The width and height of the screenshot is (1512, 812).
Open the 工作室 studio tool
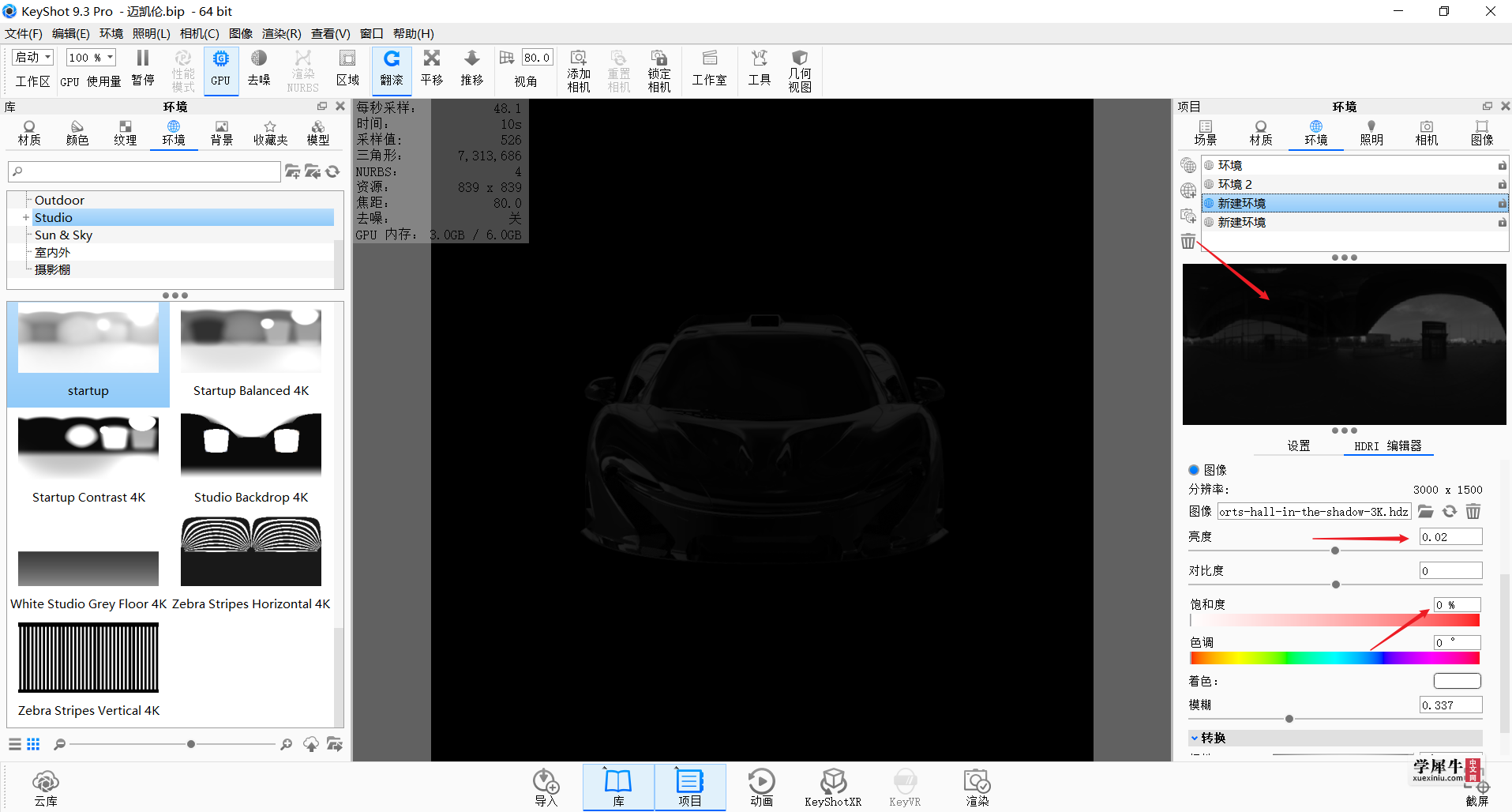tap(710, 69)
